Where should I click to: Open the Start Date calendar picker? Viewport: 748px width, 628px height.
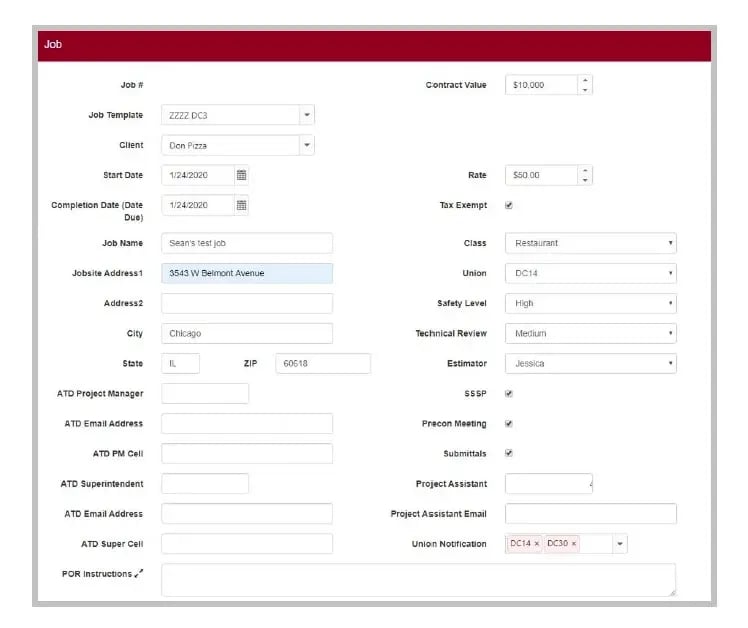tap(241, 175)
